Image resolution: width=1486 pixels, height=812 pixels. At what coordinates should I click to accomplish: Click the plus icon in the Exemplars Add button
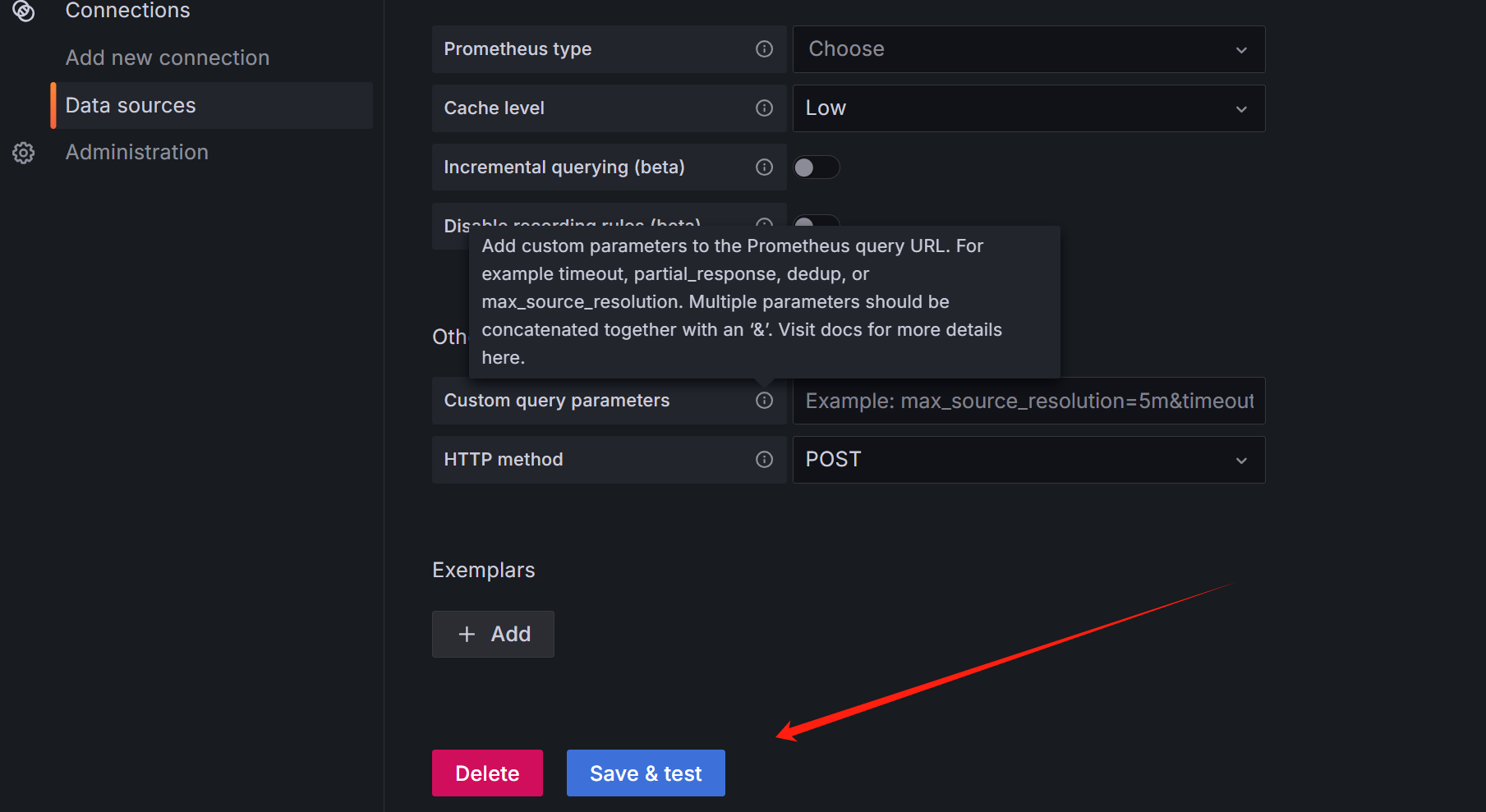click(467, 635)
